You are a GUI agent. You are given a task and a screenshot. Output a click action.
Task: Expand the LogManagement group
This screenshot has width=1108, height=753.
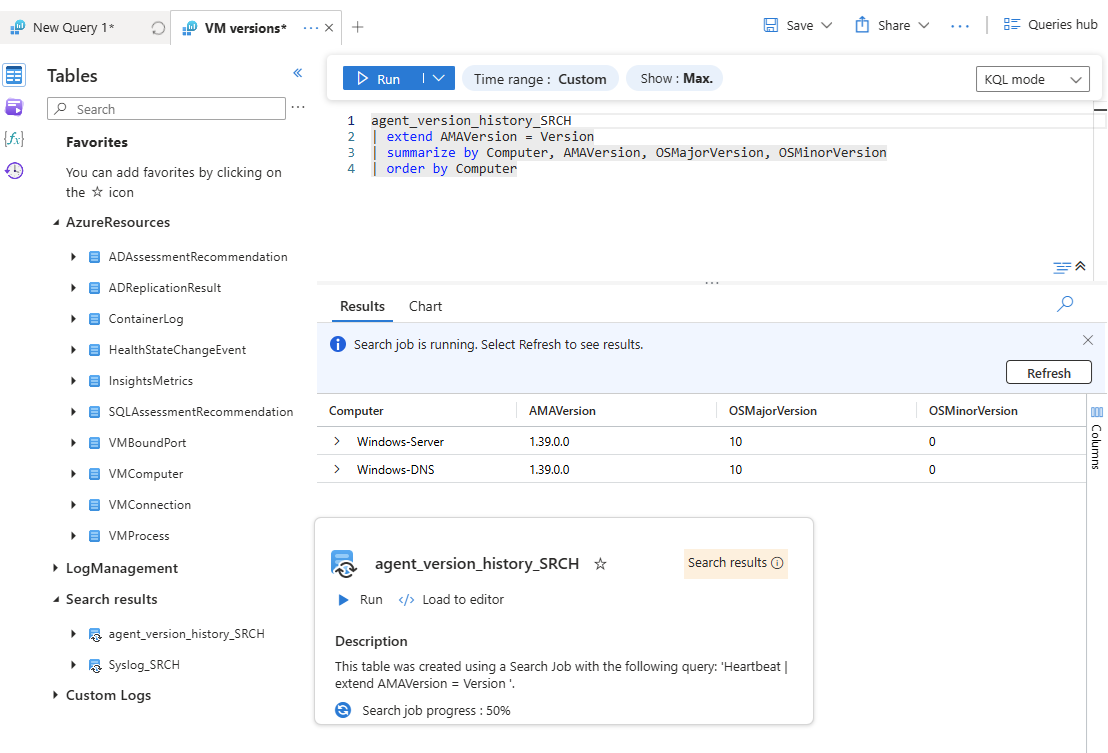coord(56,568)
